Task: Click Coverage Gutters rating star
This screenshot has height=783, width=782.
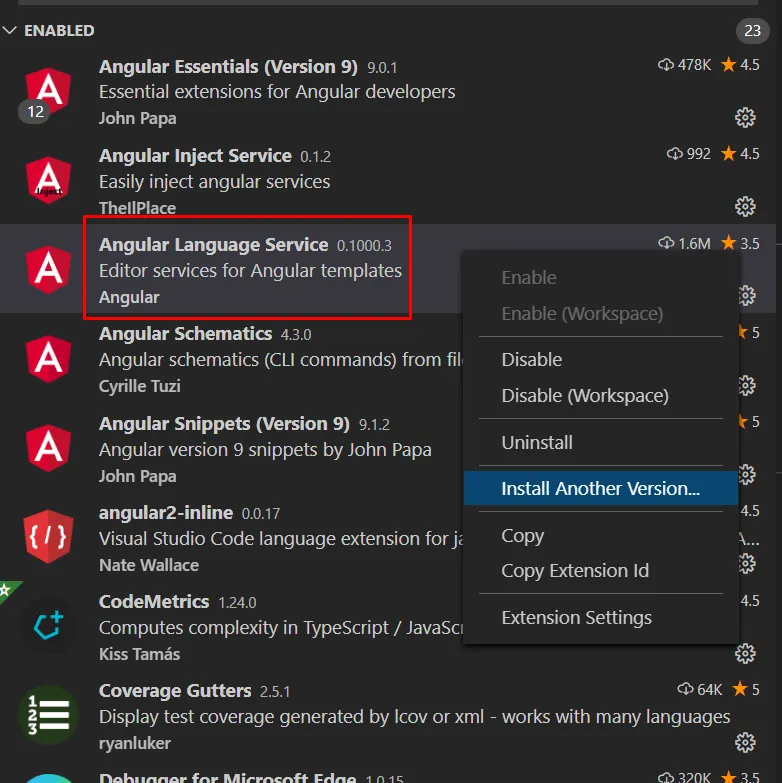Action: click(x=740, y=689)
